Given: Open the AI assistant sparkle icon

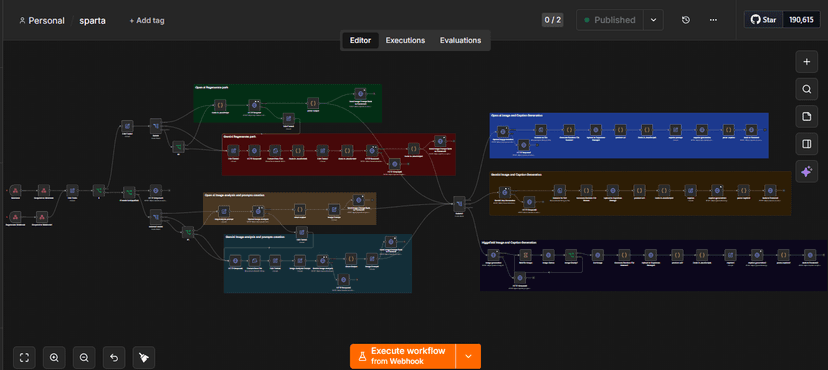Looking at the screenshot, I should [x=806, y=172].
